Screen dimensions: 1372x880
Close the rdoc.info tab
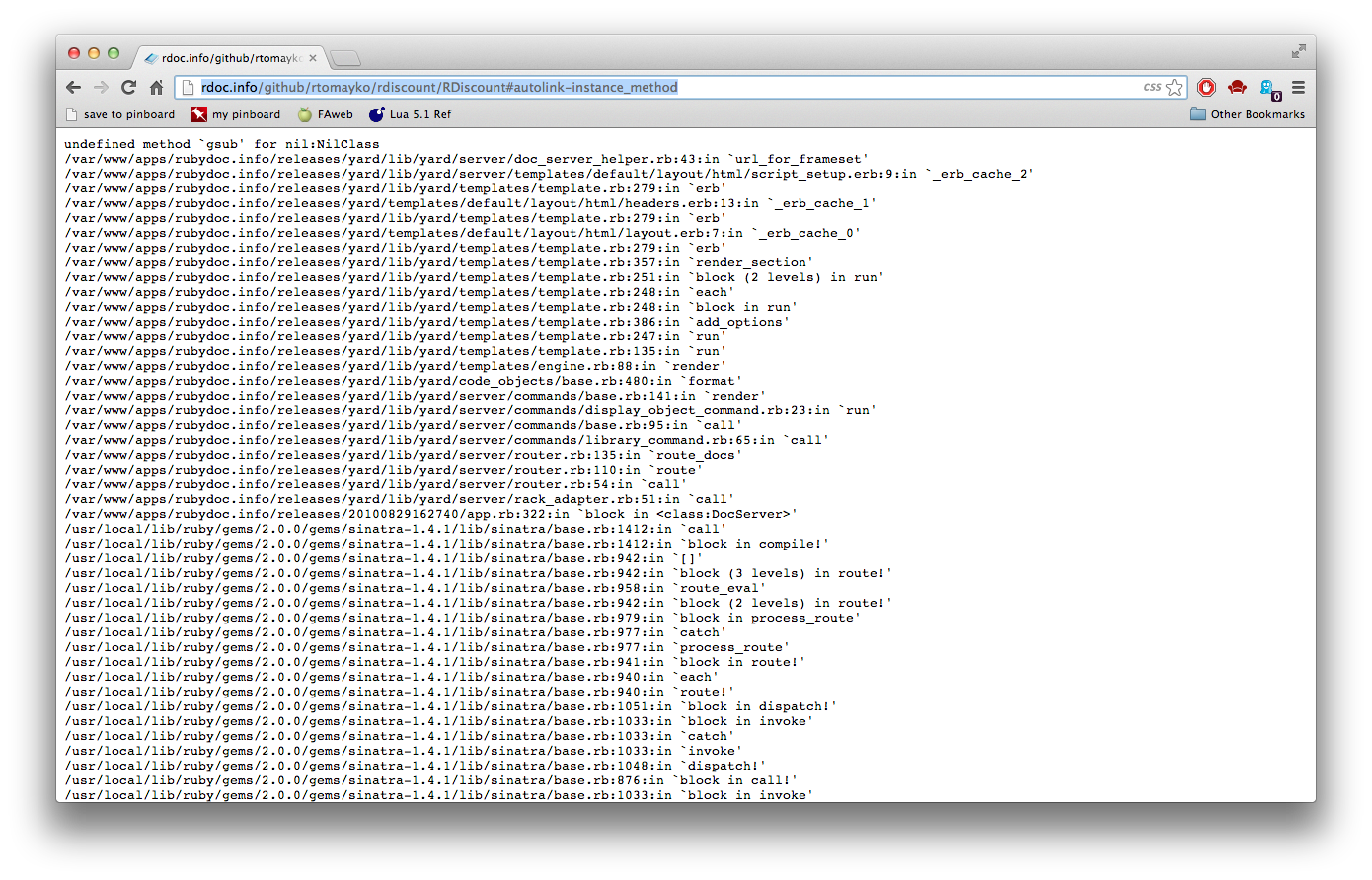coord(313,58)
